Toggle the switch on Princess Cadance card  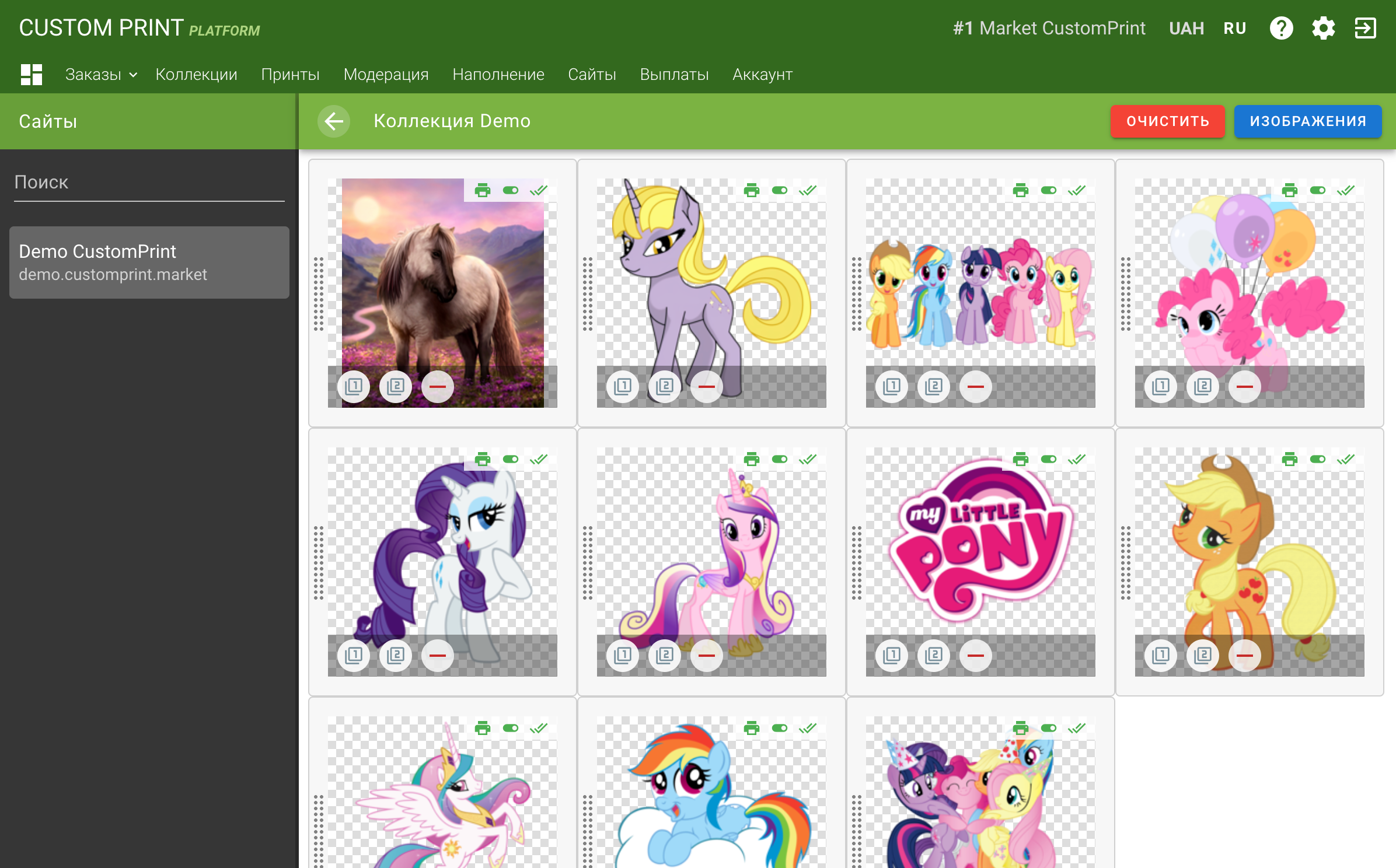[780, 459]
